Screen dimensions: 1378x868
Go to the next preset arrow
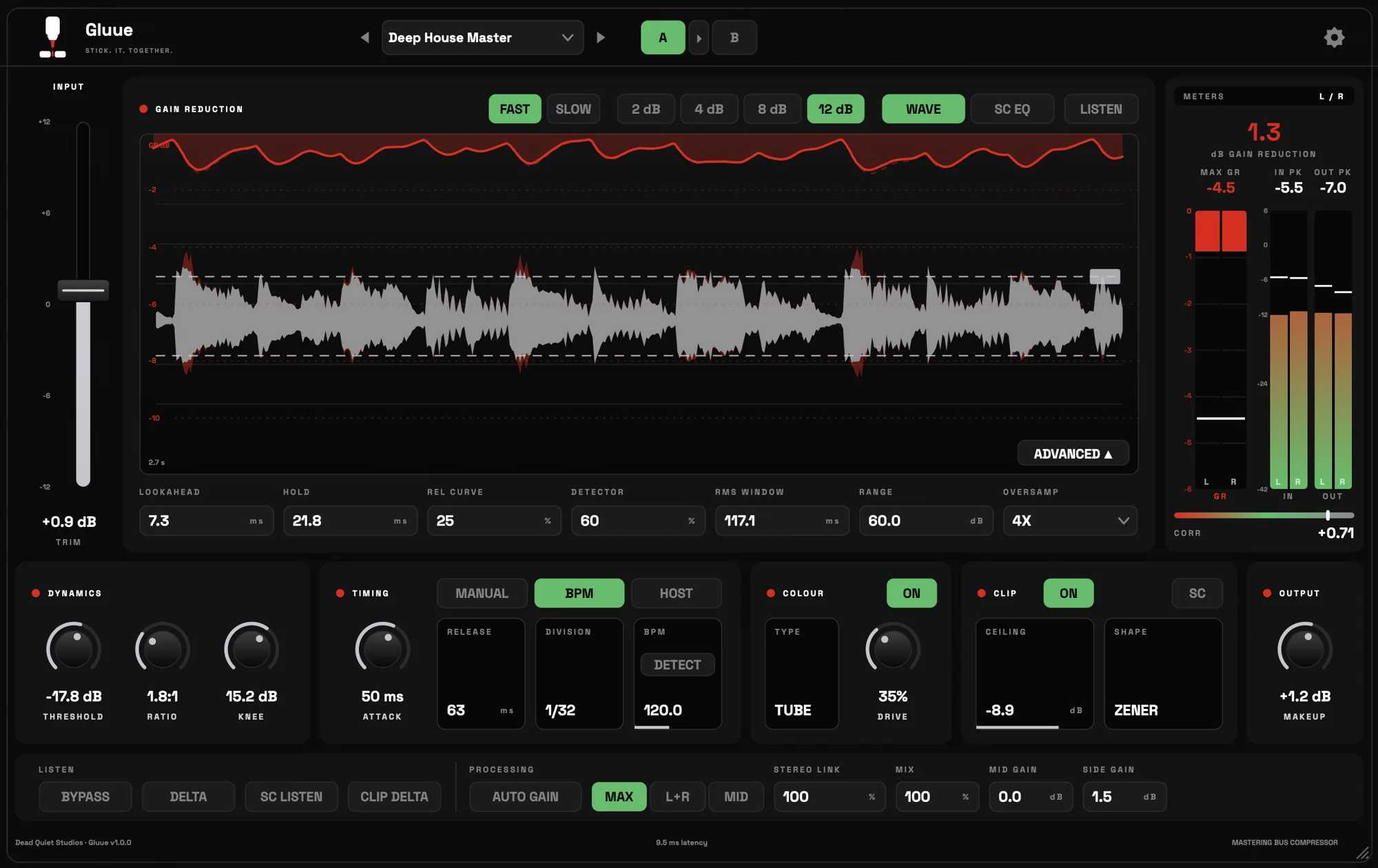click(x=601, y=37)
